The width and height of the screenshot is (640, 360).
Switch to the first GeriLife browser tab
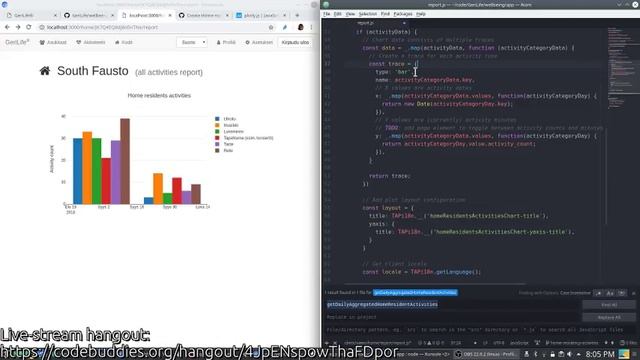(31, 15)
